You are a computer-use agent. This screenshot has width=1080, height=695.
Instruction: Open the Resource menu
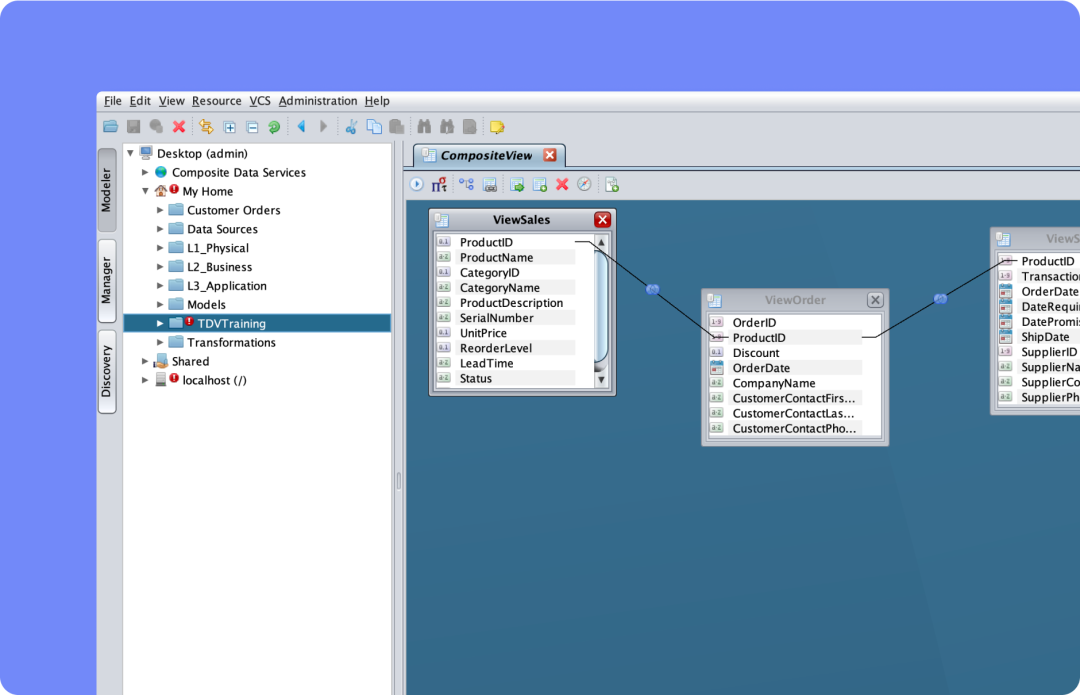point(216,101)
